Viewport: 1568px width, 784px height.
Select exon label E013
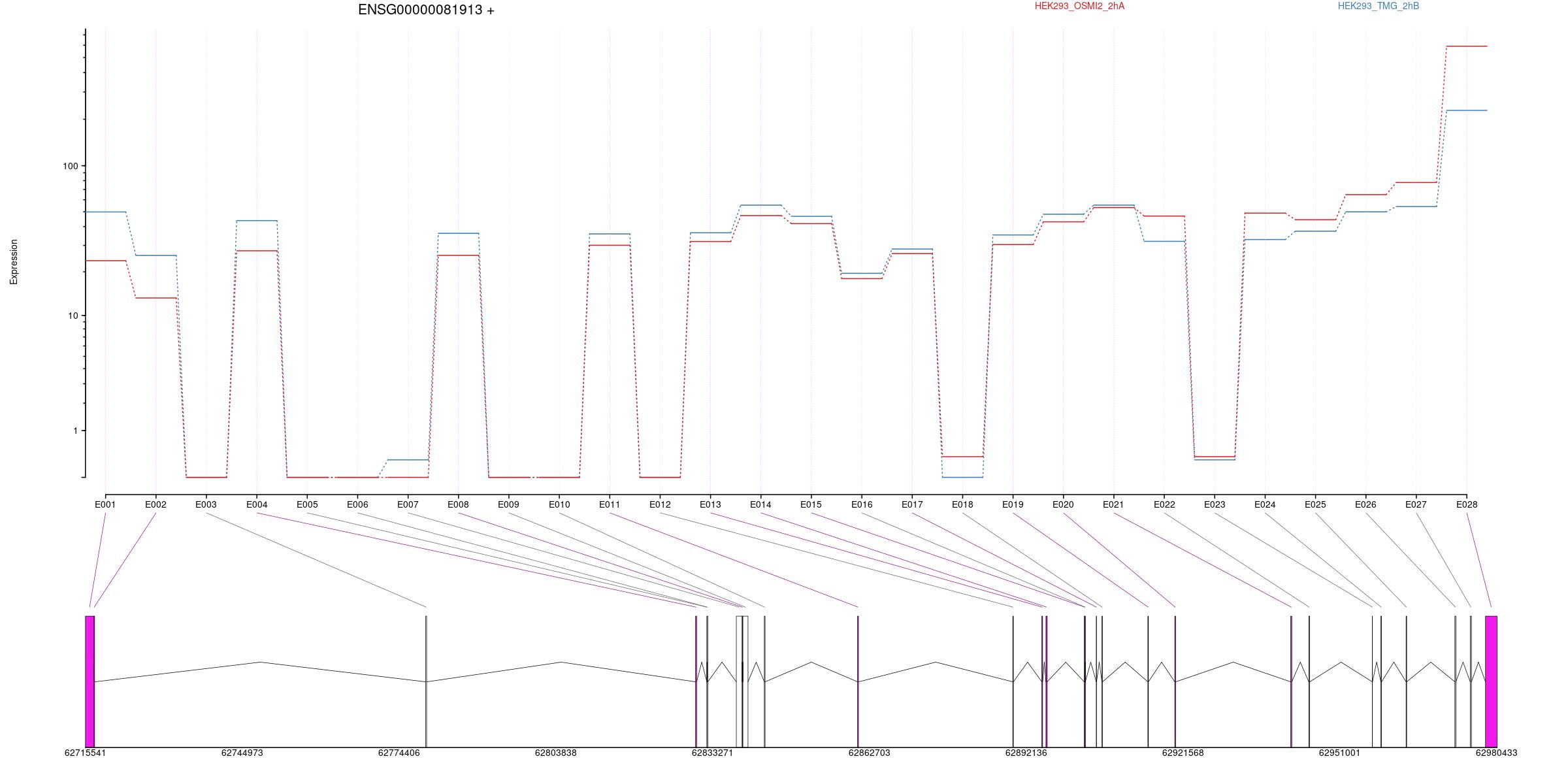pos(710,504)
